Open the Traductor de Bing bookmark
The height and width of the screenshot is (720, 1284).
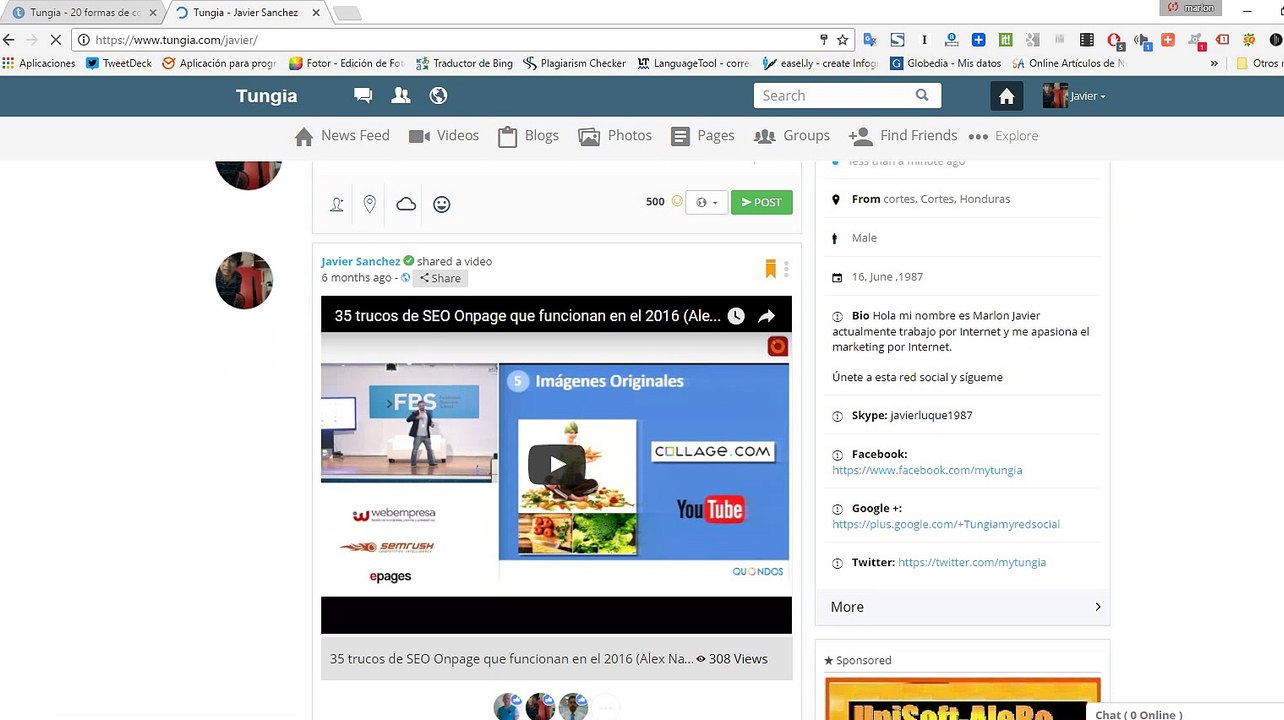pos(464,63)
